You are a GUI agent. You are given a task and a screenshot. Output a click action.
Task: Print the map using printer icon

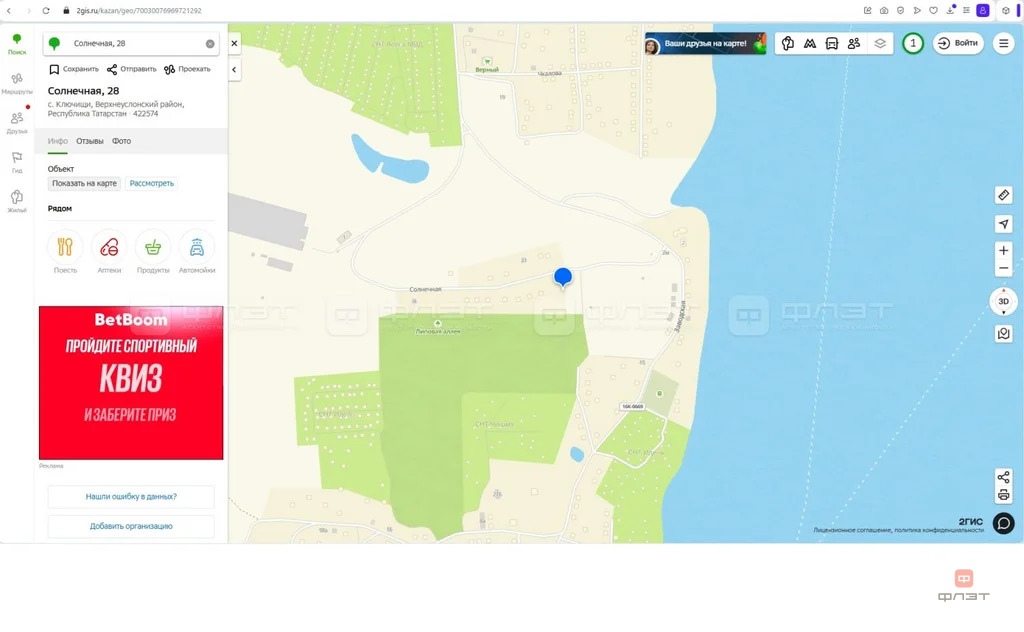[1003, 495]
